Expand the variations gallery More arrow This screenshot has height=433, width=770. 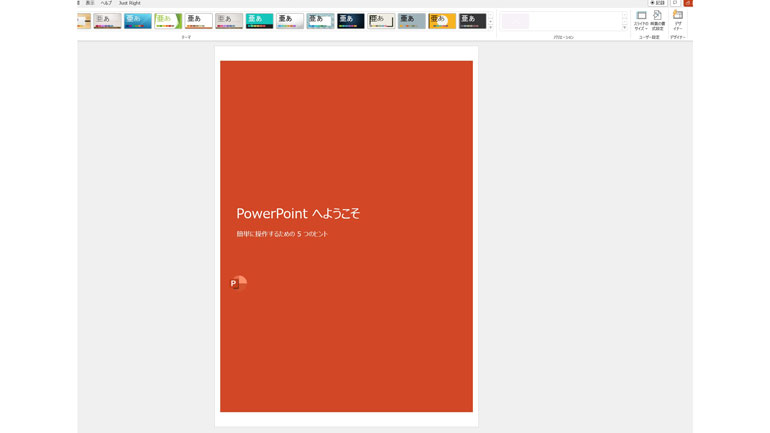click(x=625, y=27)
